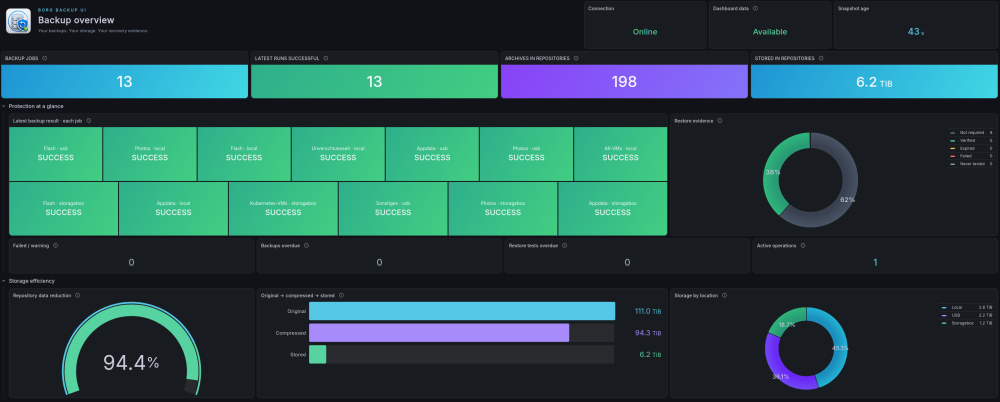Click the Active operations value 1

coord(875,262)
